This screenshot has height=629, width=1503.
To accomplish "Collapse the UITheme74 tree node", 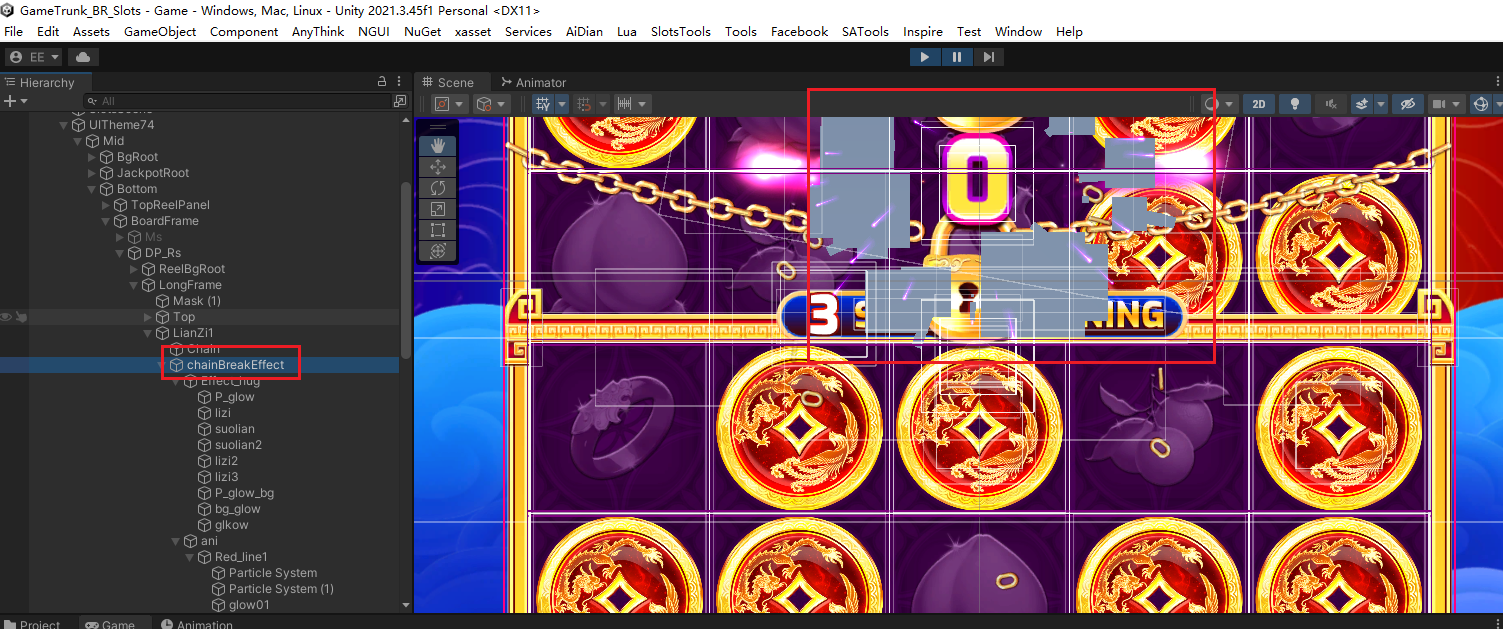I will [x=65, y=125].
